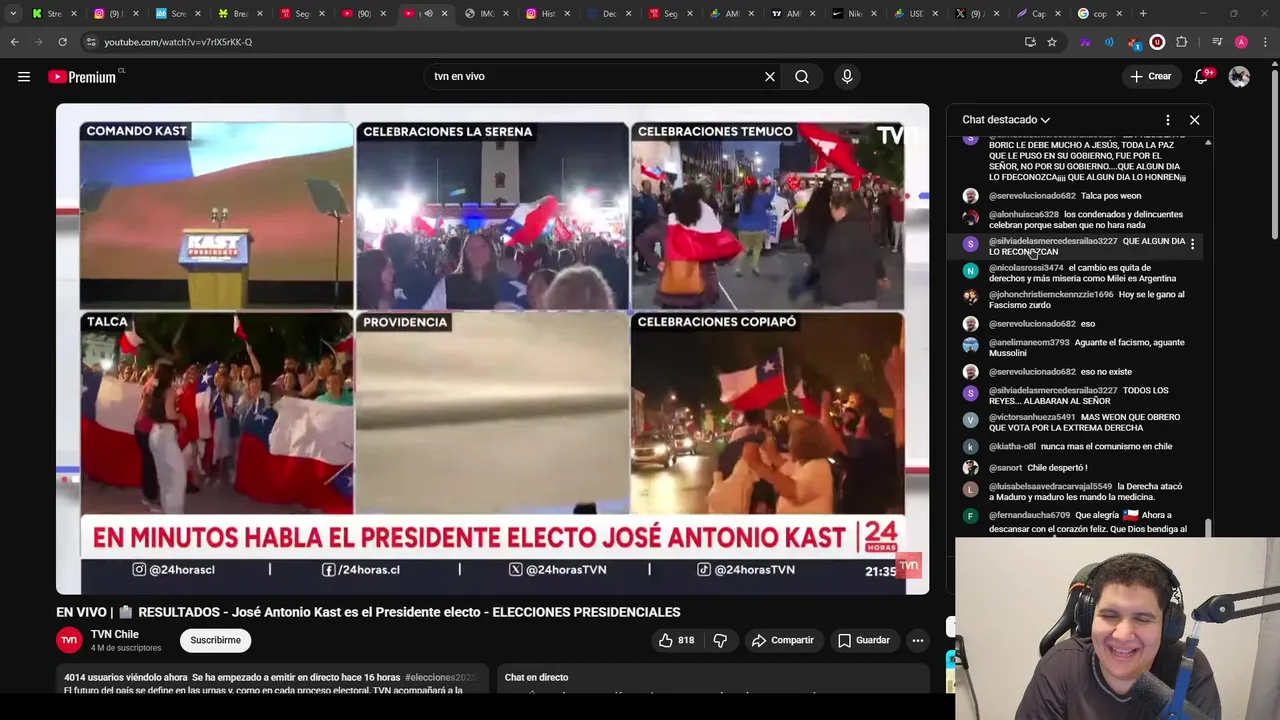The height and width of the screenshot is (720, 1280).
Task: Click the video title EN VIVO RESULTADOS
Action: (368, 612)
